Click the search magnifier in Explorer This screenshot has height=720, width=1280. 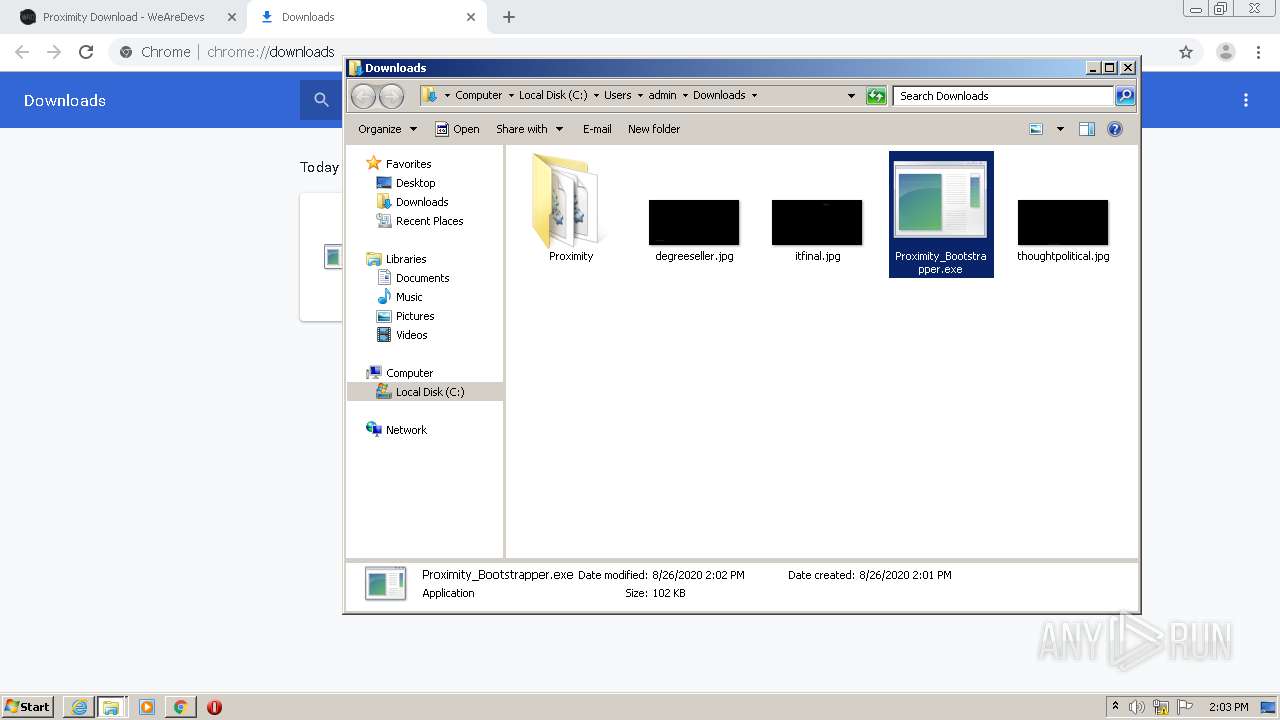click(1125, 96)
